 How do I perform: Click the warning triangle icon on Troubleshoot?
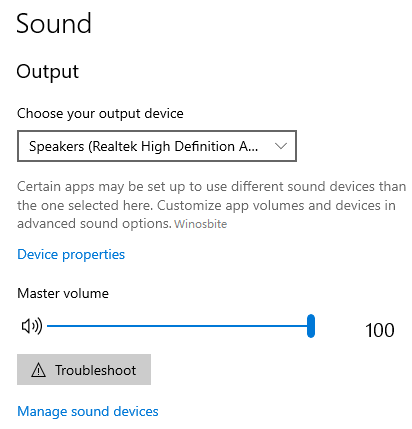(38, 370)
